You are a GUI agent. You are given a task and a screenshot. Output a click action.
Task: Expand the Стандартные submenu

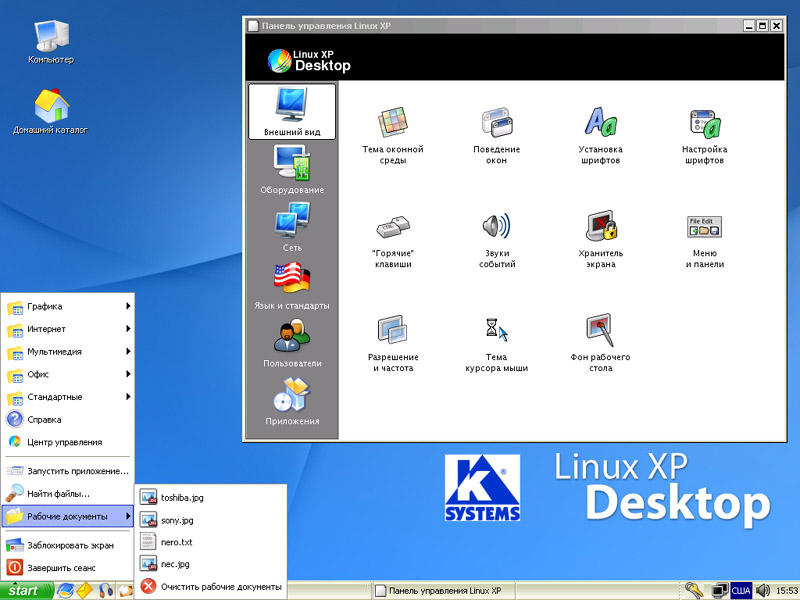[x=68, y=397]
